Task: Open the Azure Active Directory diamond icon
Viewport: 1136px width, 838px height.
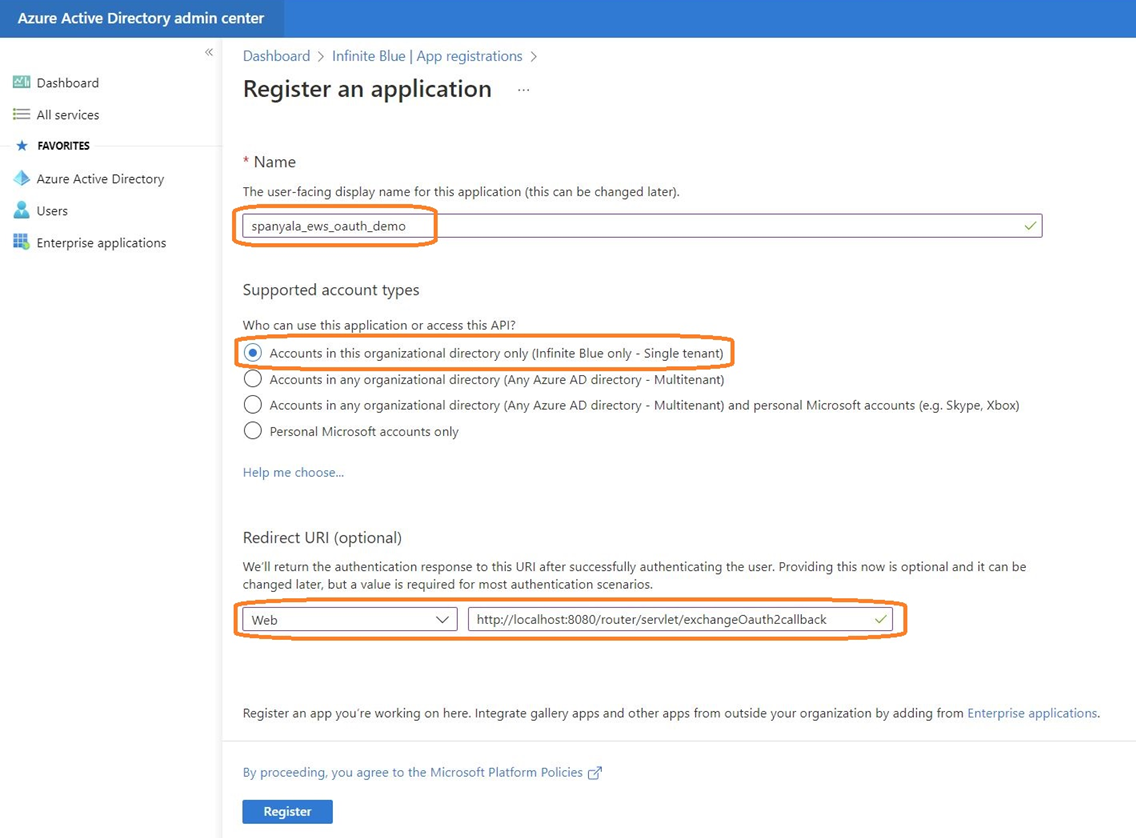Action: pyautogui.click(x=22, y=178)
